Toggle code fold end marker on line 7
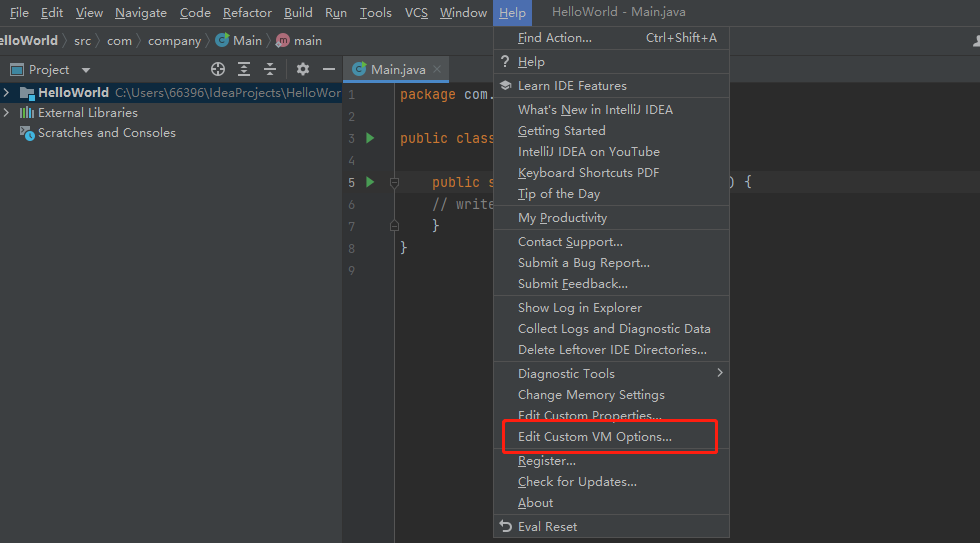This screenshot has height=543, width=980. pos(394,226)
